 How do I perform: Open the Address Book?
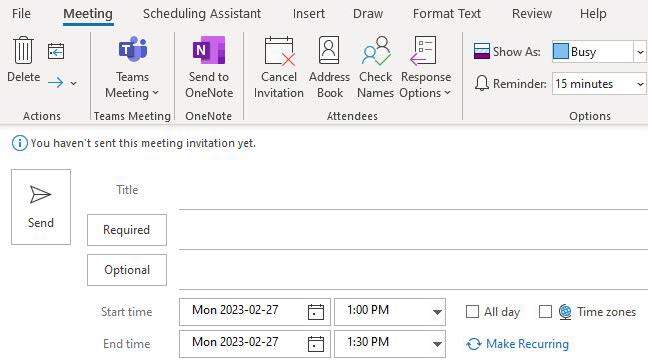click(x=329, y=50)
